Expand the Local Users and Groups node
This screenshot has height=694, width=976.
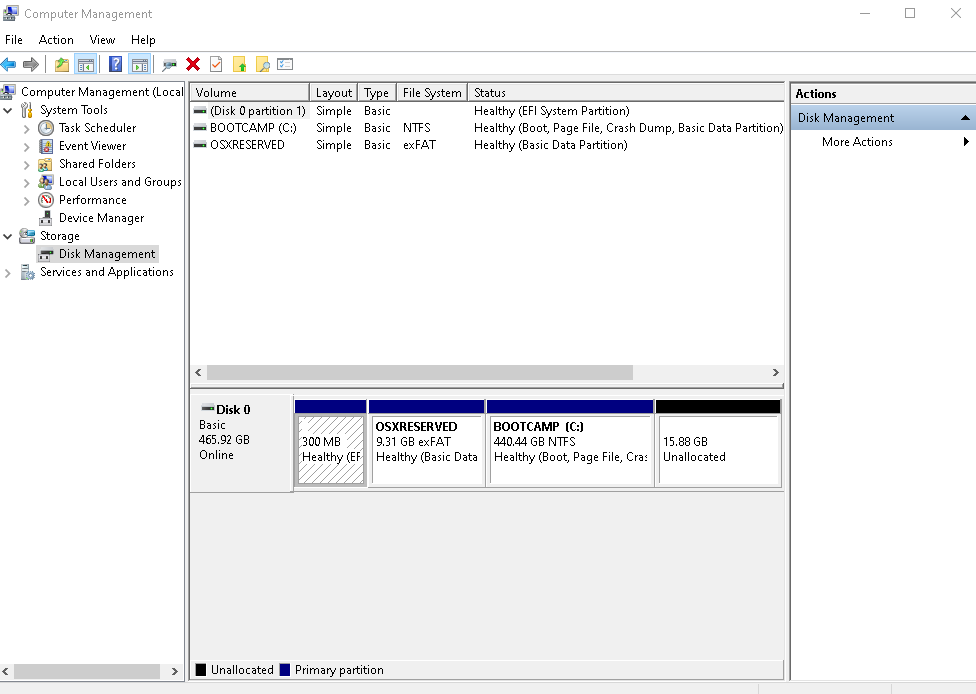tap(26, 183)
